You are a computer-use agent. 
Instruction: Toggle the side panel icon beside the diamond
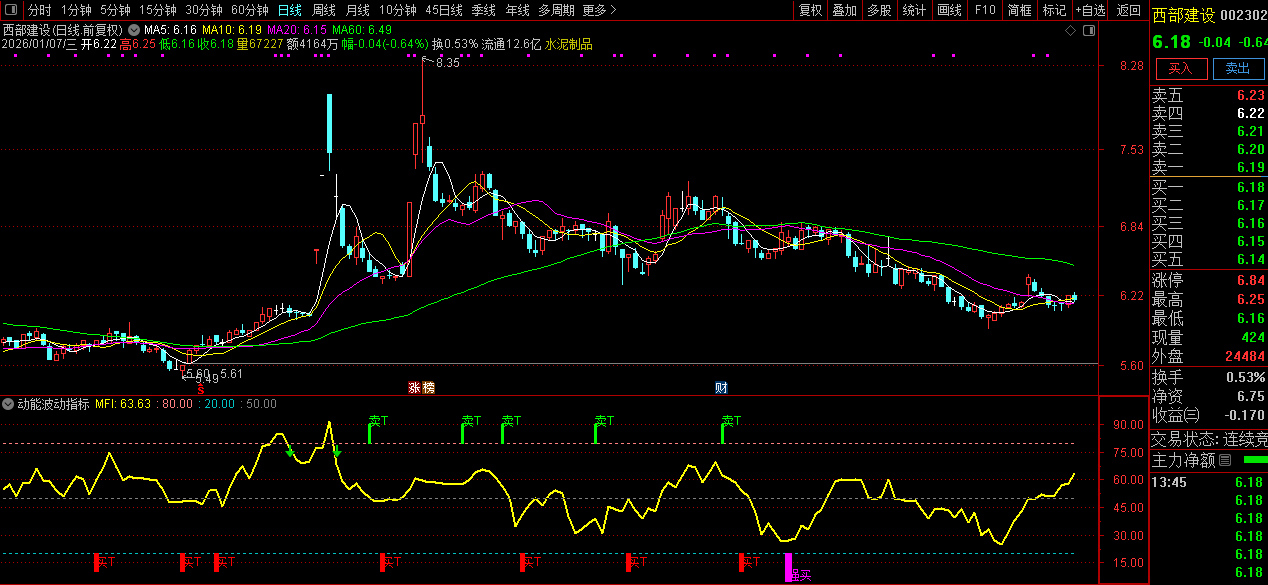click(1088, 31)
